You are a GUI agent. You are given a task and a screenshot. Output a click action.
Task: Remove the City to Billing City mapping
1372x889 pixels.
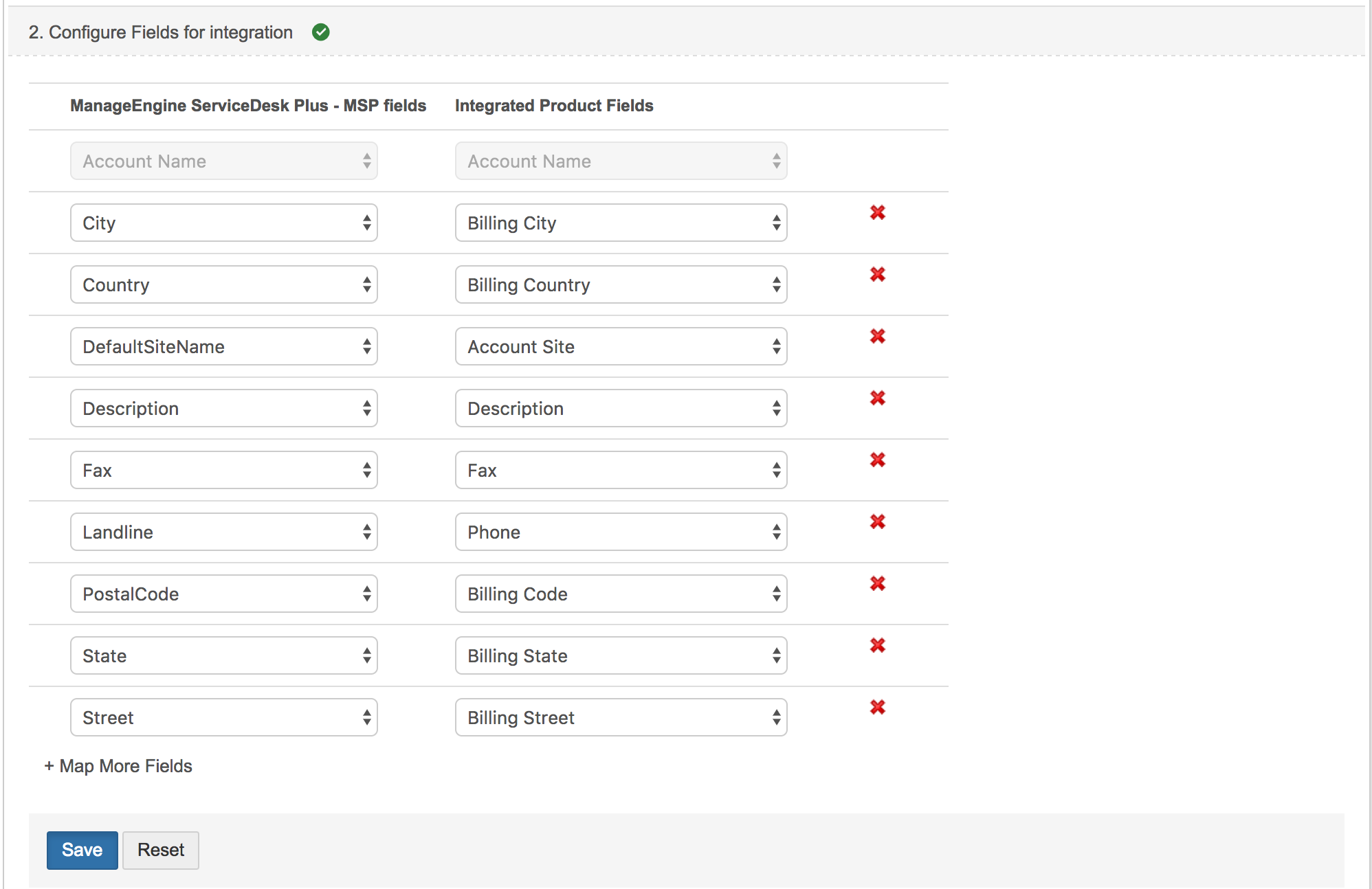pos(877,213)
